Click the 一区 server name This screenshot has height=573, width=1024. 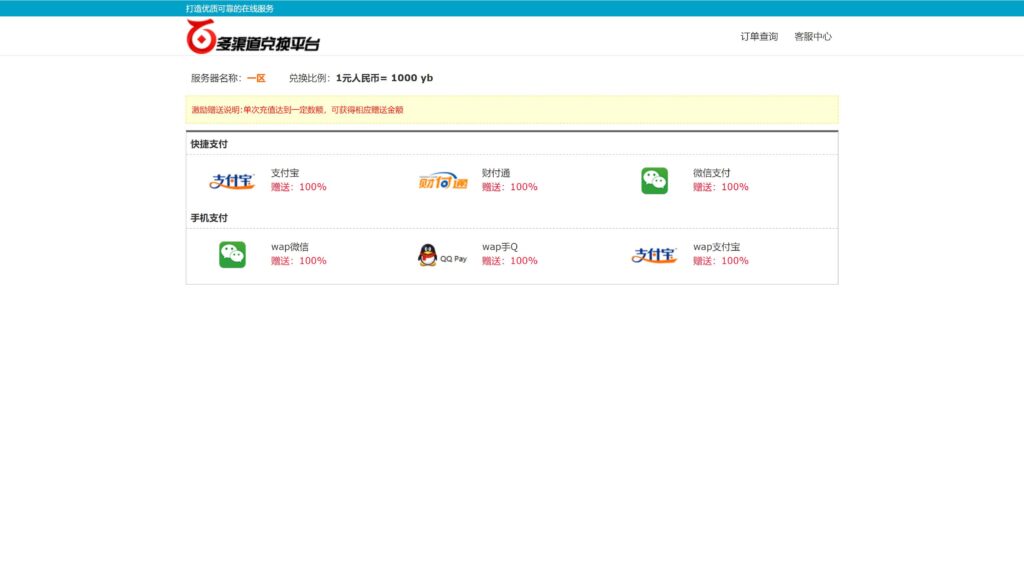[x=256, y=78]
